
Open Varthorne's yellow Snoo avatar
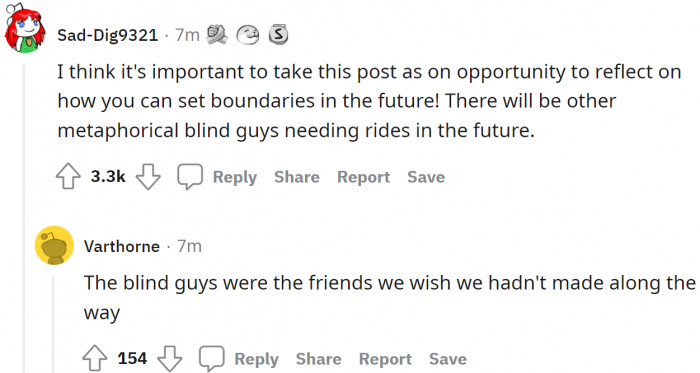click(x=54, y=245)
